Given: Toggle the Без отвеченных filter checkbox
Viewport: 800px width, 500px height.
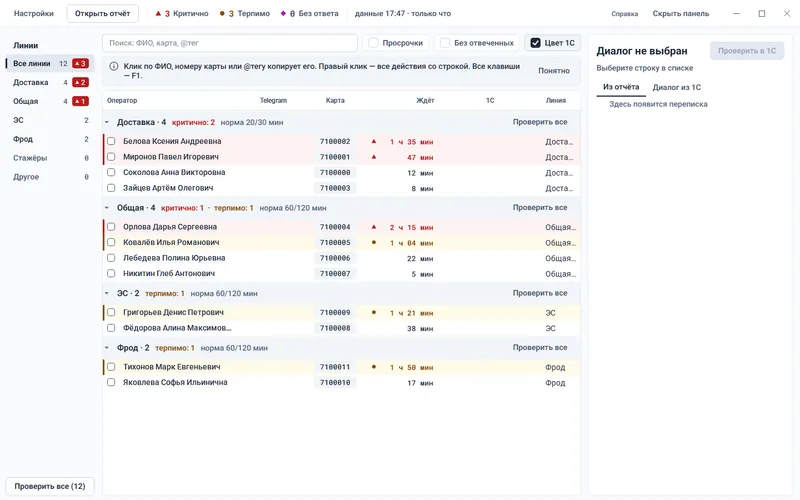Looking at the screenshot, I should (445, 43).
